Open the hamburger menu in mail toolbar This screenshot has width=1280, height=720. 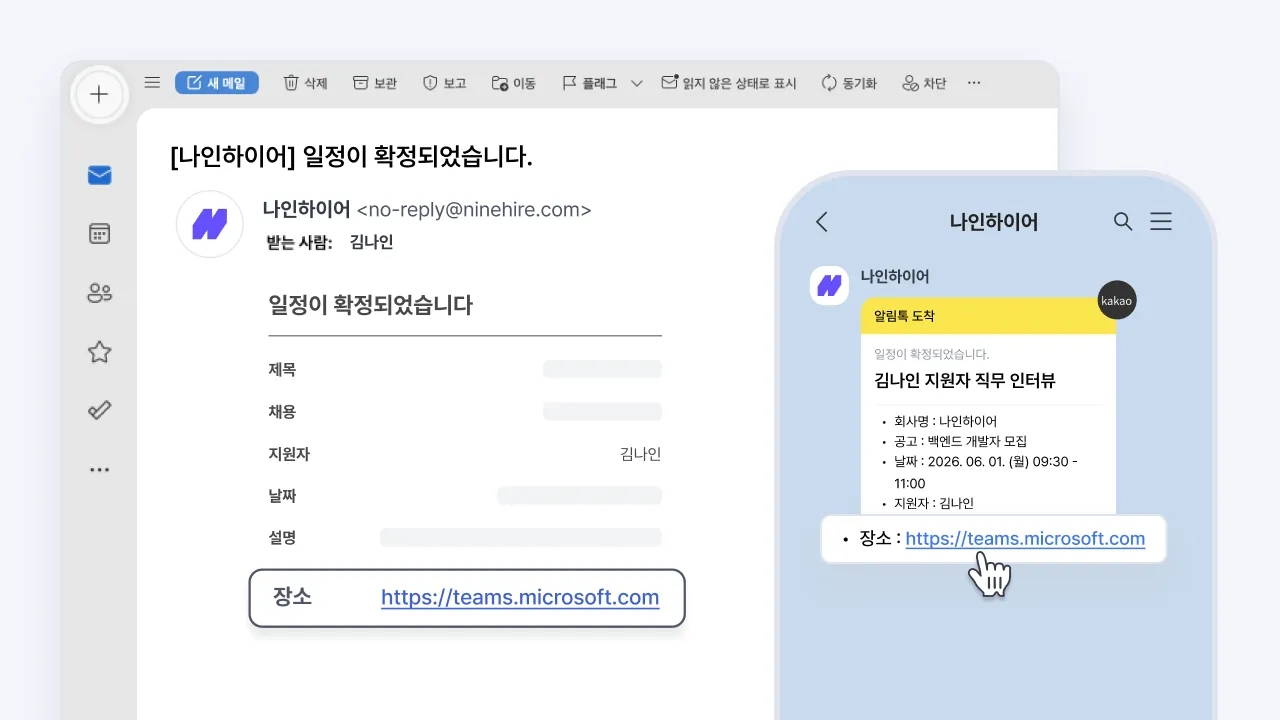152,83
